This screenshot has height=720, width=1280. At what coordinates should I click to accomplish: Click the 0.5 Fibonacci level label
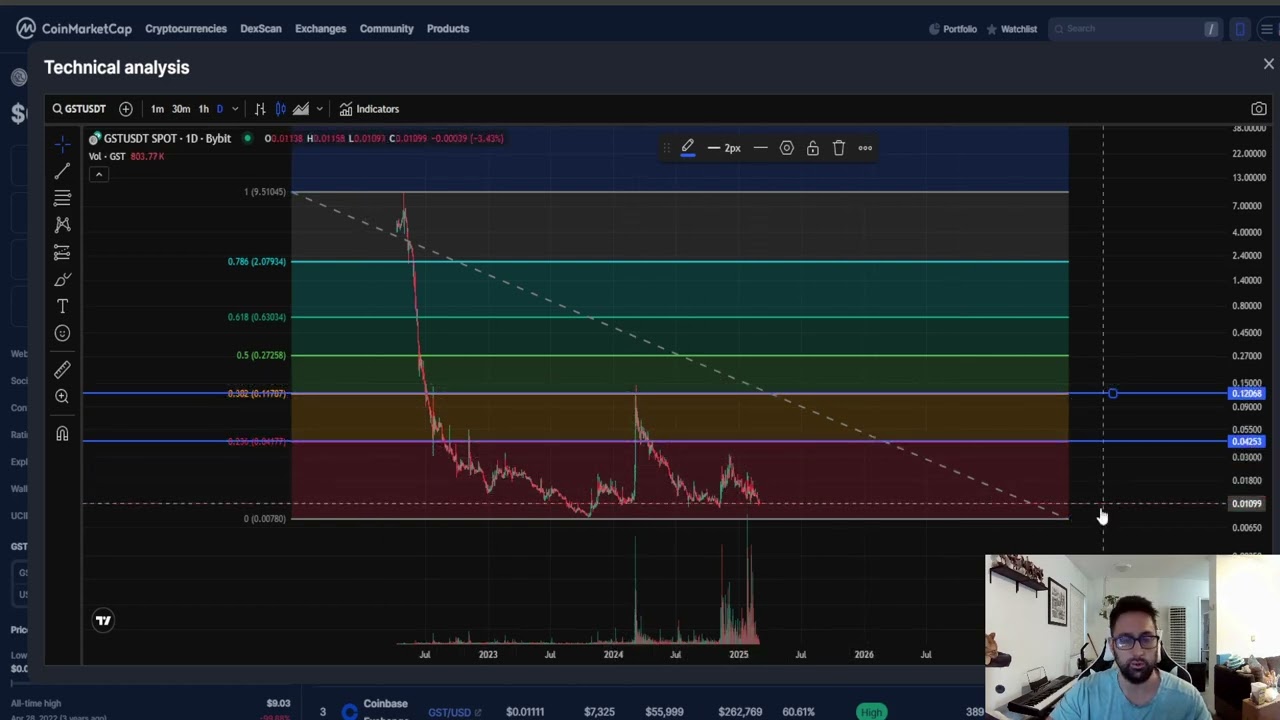click(x=261, y=355)
